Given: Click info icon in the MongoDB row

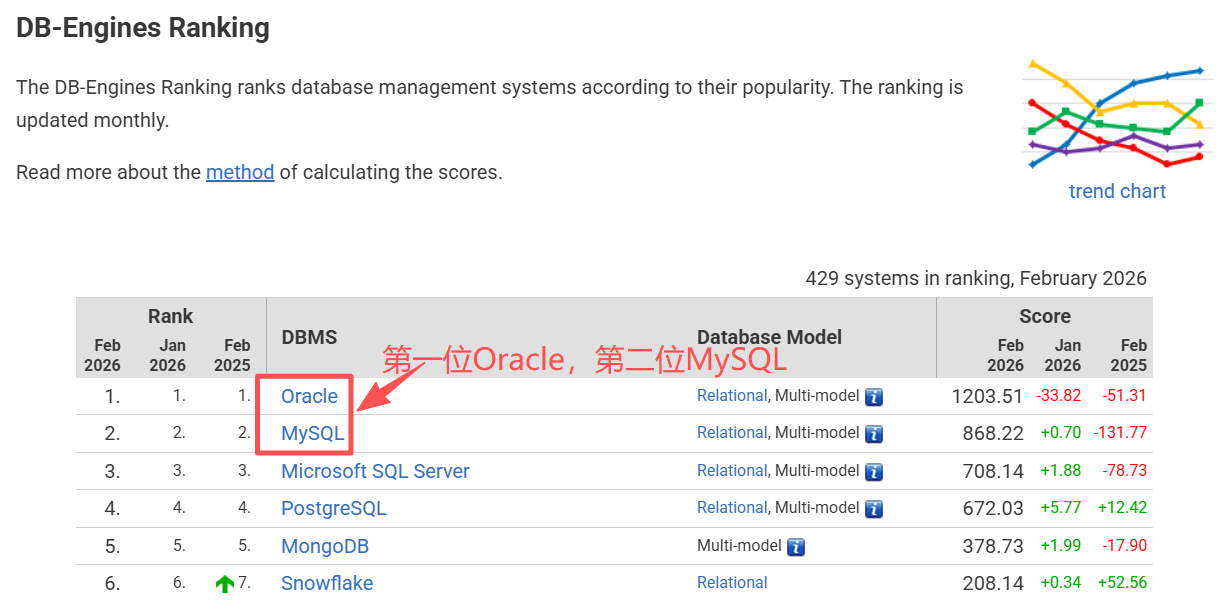Looking at the screenshot, I should [x=796, y=547].
